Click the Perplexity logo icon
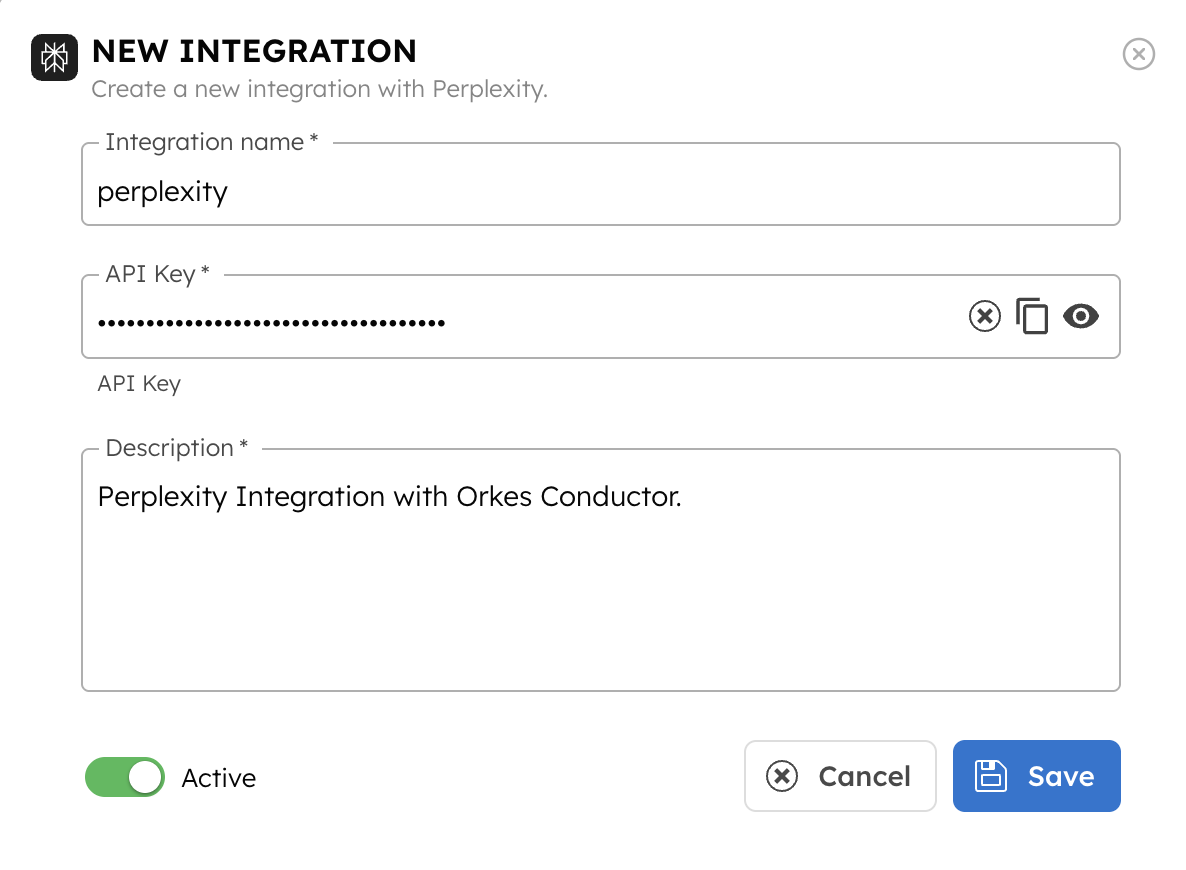 point(55,57)
